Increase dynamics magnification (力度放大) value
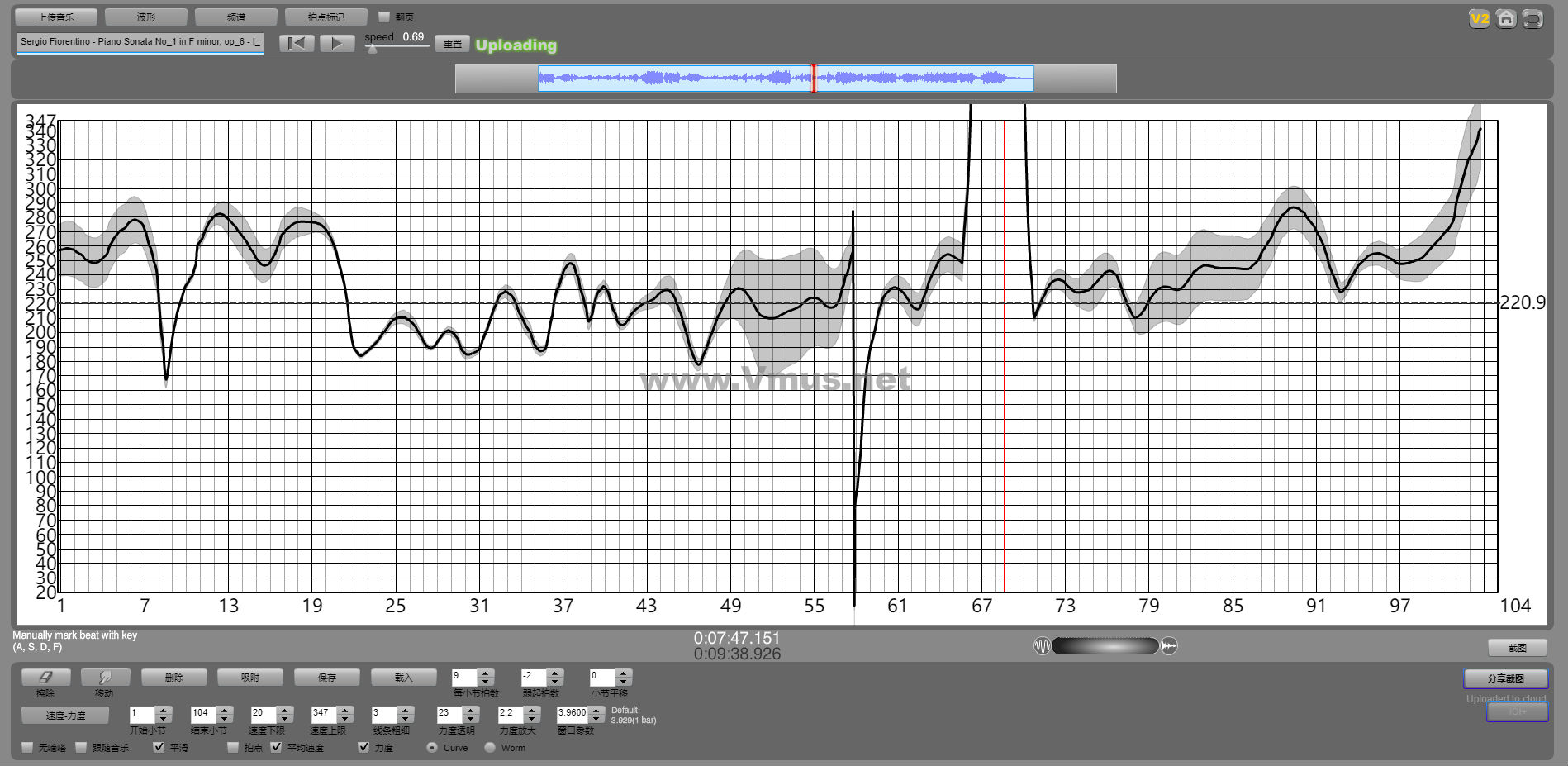 532,710
